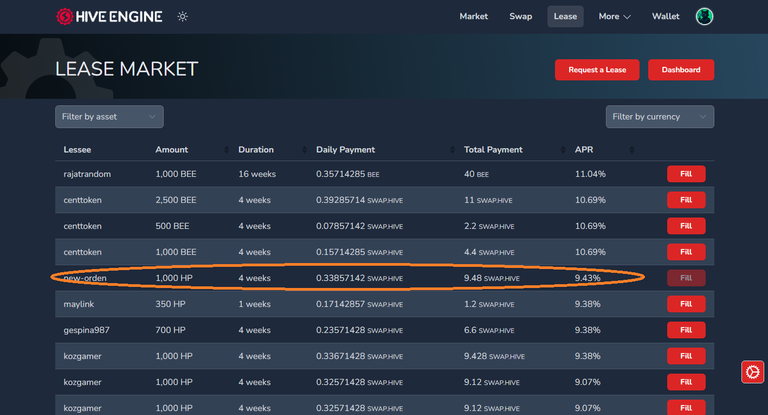Expand the More menu

(614, 17)
